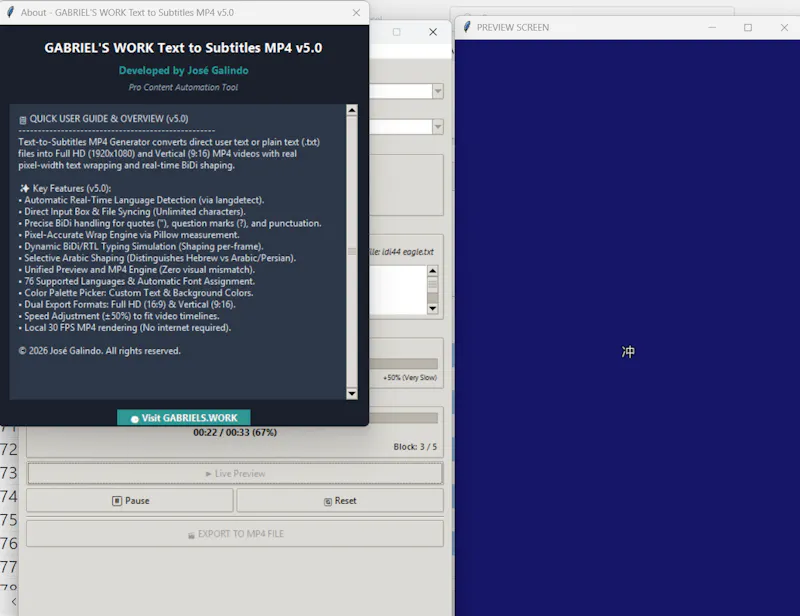Screen dimensions: 800x616
Task: Close the main generator window behind About
Action: 433,32
